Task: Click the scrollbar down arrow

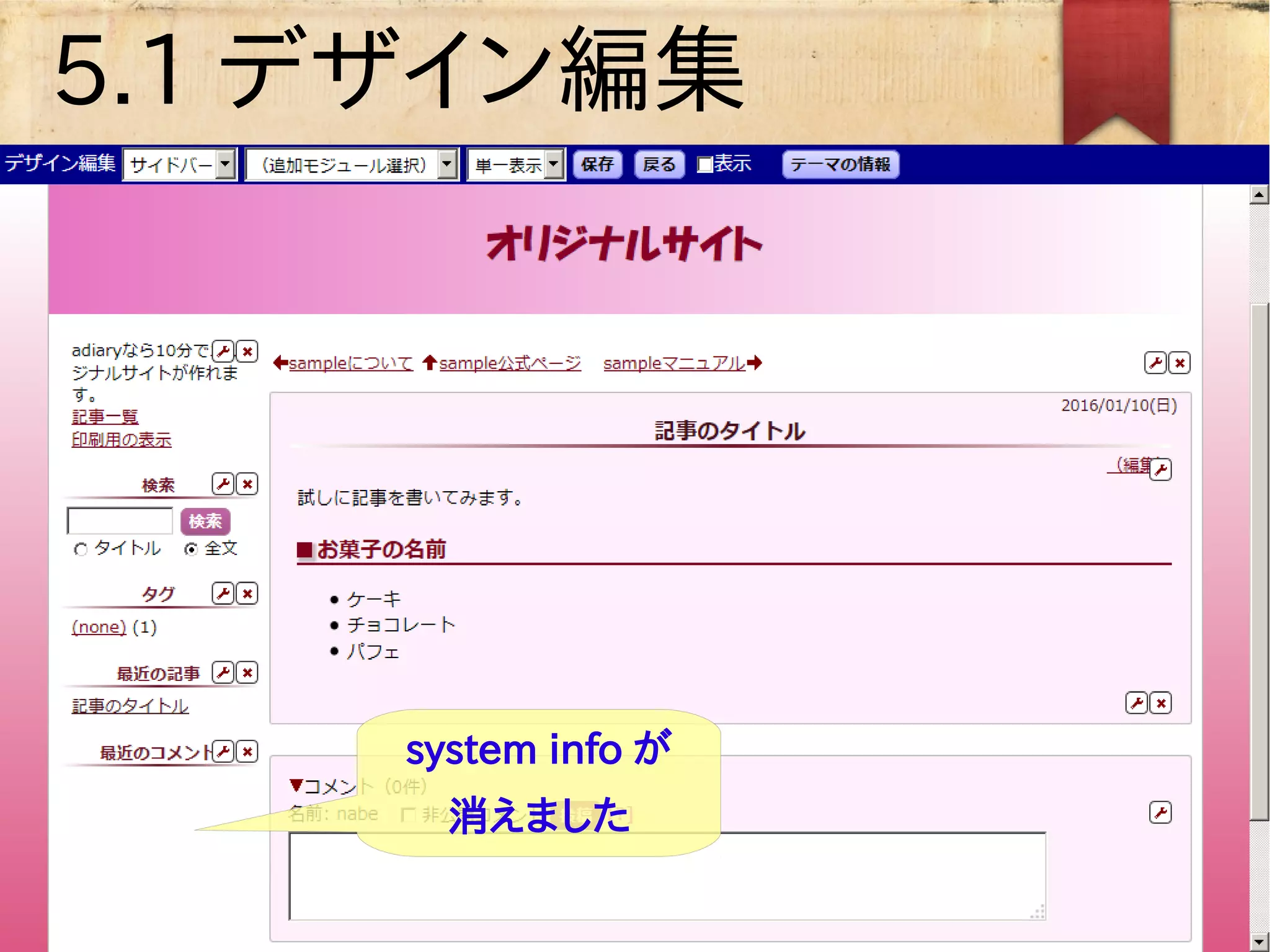Action: pyautogui.click(x=1259, y=941)
